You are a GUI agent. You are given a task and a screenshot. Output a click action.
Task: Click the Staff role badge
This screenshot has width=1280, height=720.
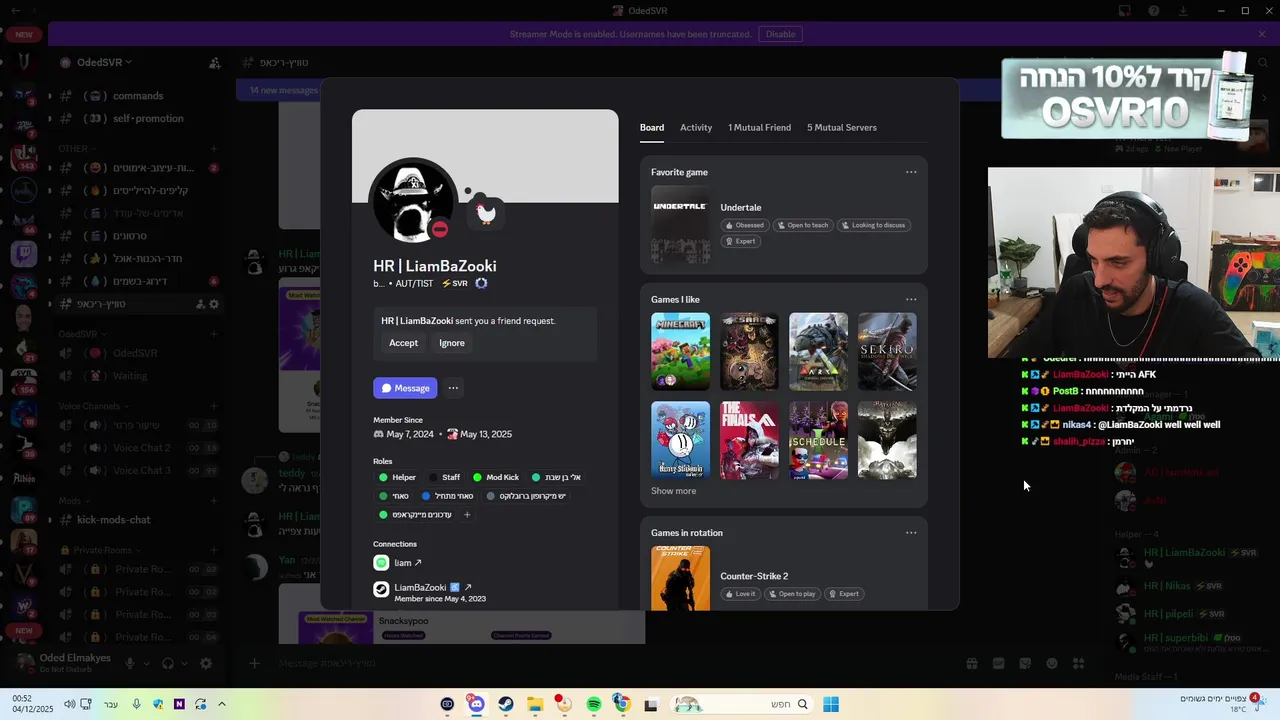pos(444,477)
